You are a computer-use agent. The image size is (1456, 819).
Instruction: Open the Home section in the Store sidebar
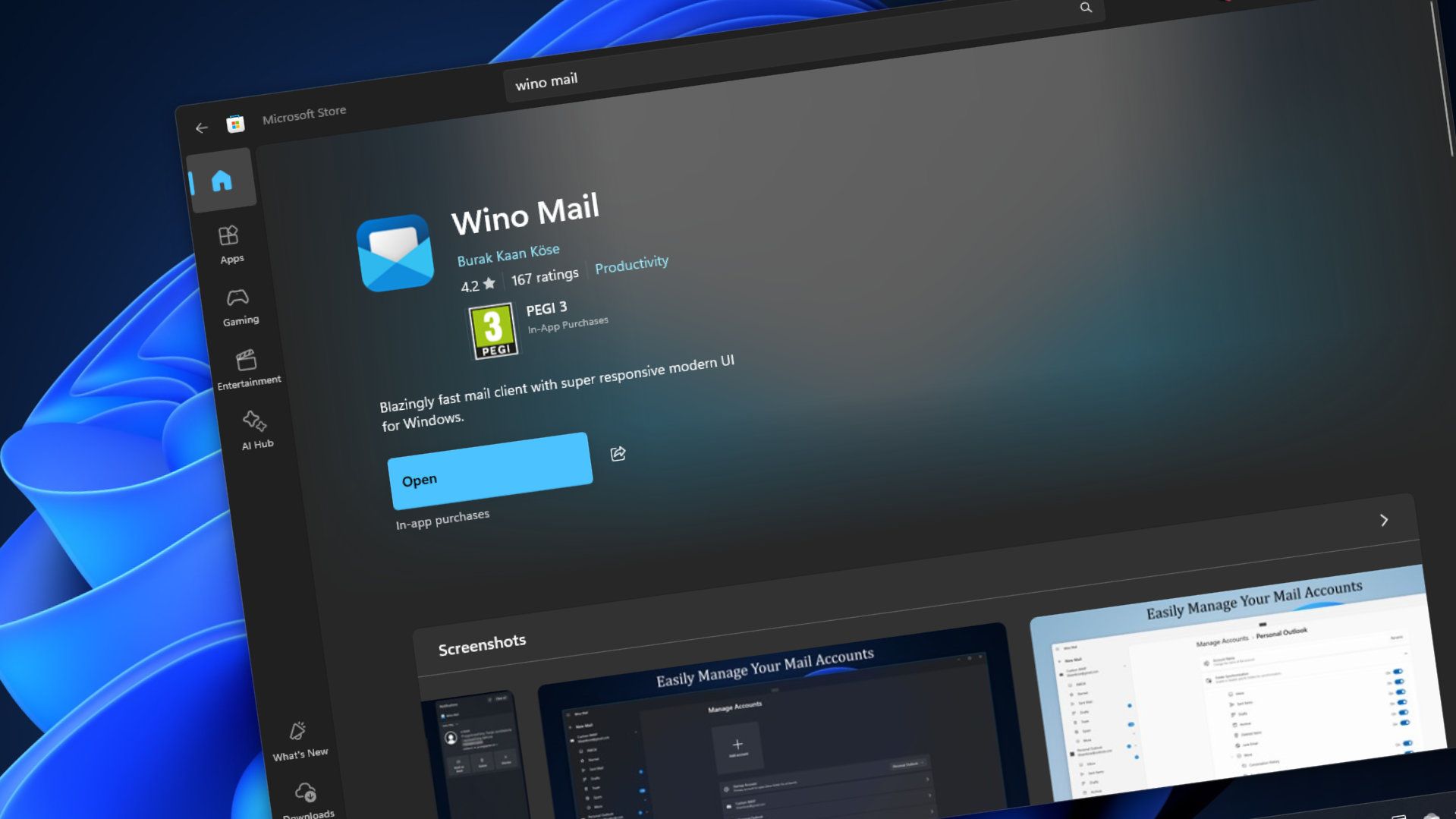[x=222, y=179]
